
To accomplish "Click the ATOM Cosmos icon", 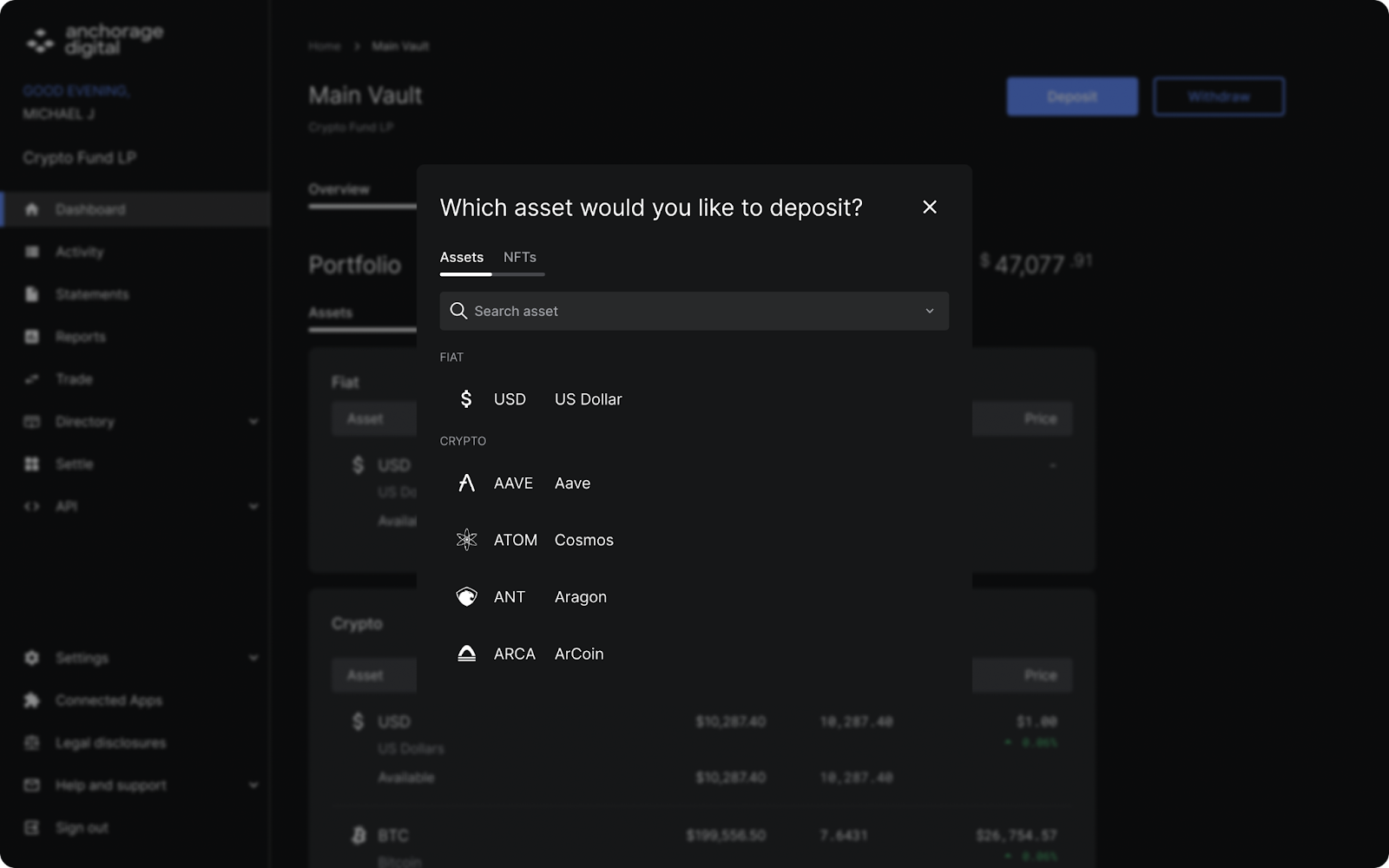I will (x=466, y=540).
